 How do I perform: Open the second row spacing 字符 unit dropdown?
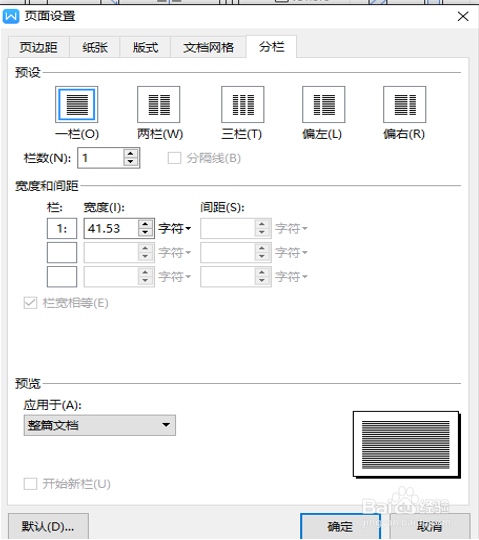click(x=291, y=252)
